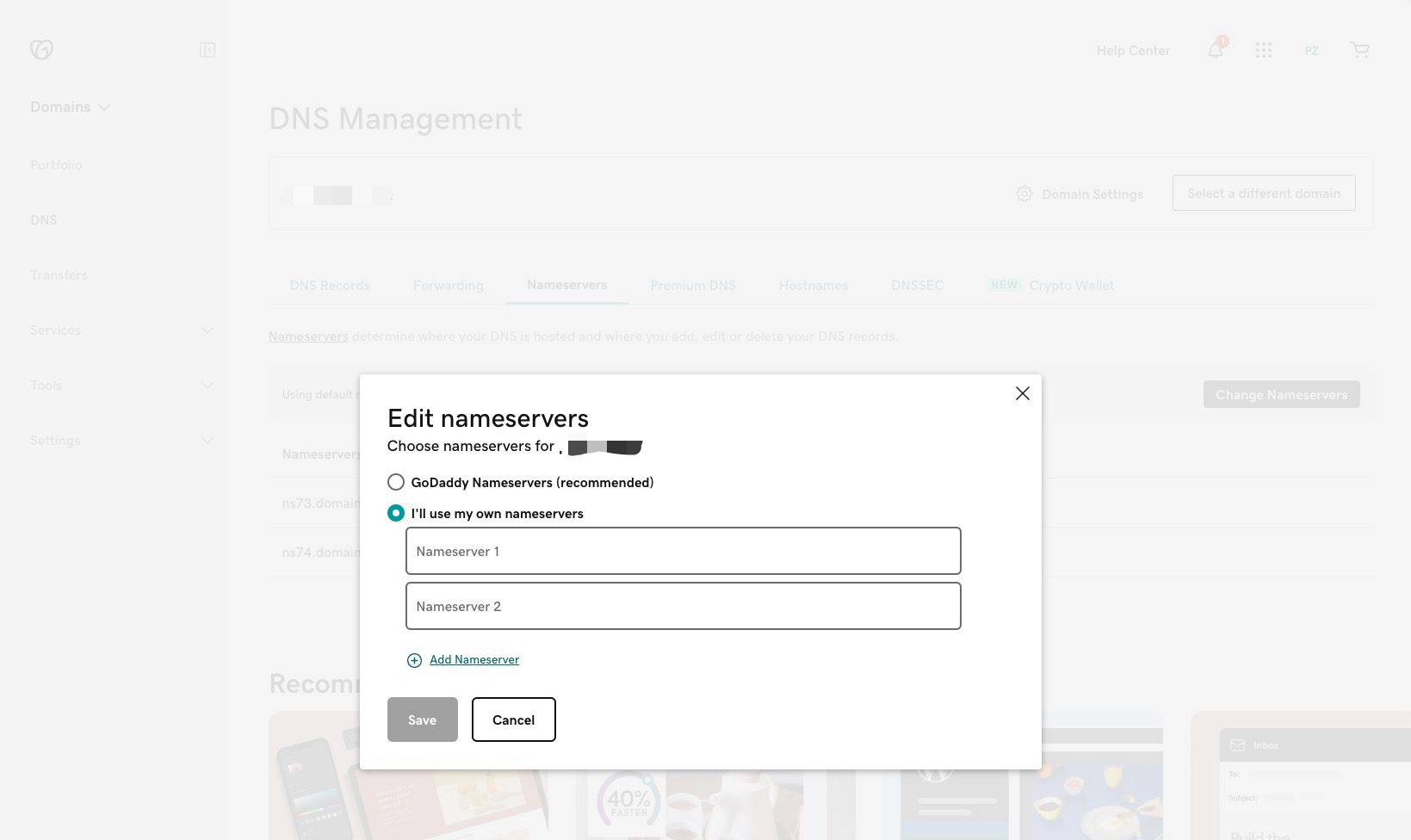Screen dimensions: 1411x840
Task: Select GoDaddy Nameservers (recommended) option
Action: click(396, 482)
